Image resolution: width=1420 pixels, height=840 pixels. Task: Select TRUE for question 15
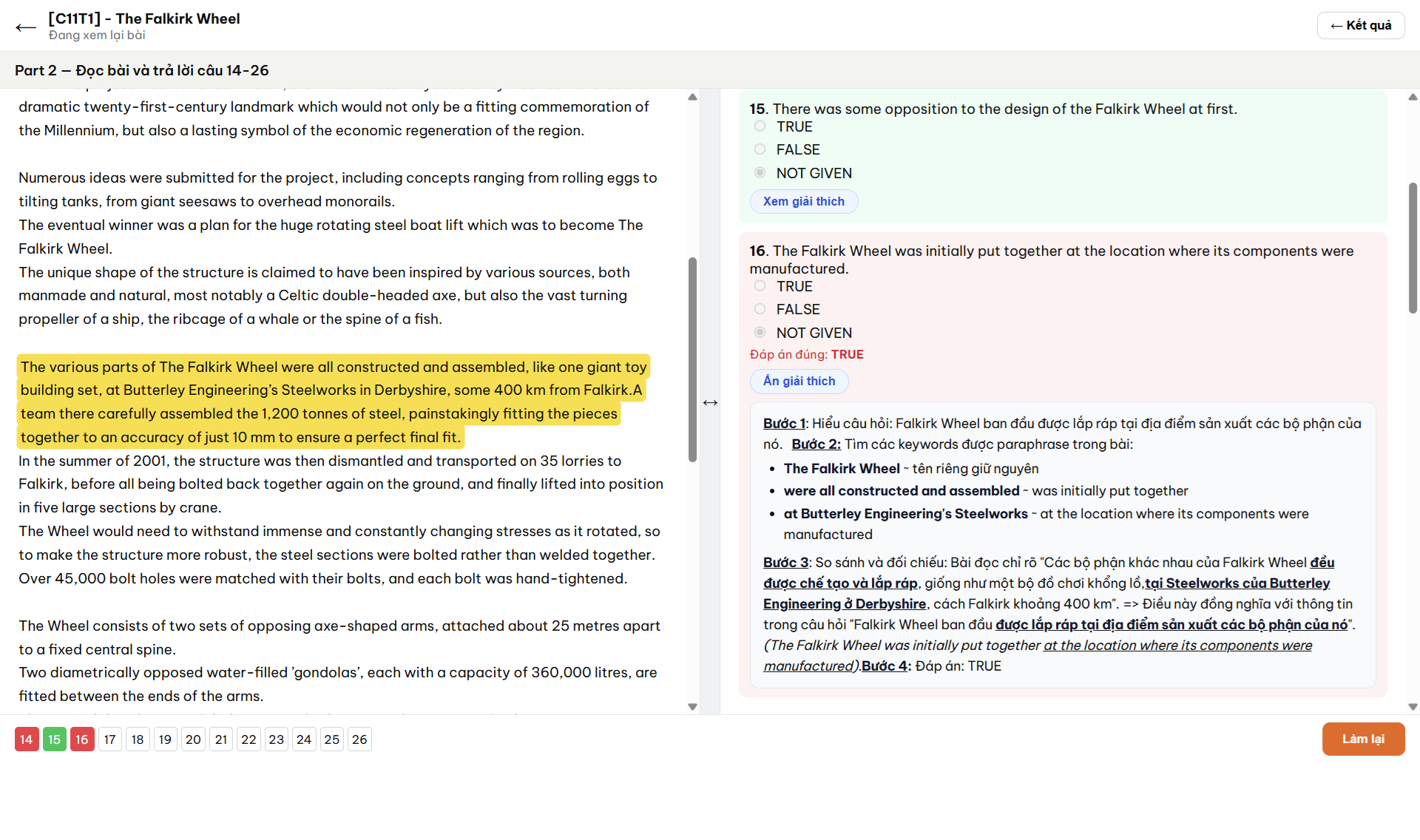(760, 126)
